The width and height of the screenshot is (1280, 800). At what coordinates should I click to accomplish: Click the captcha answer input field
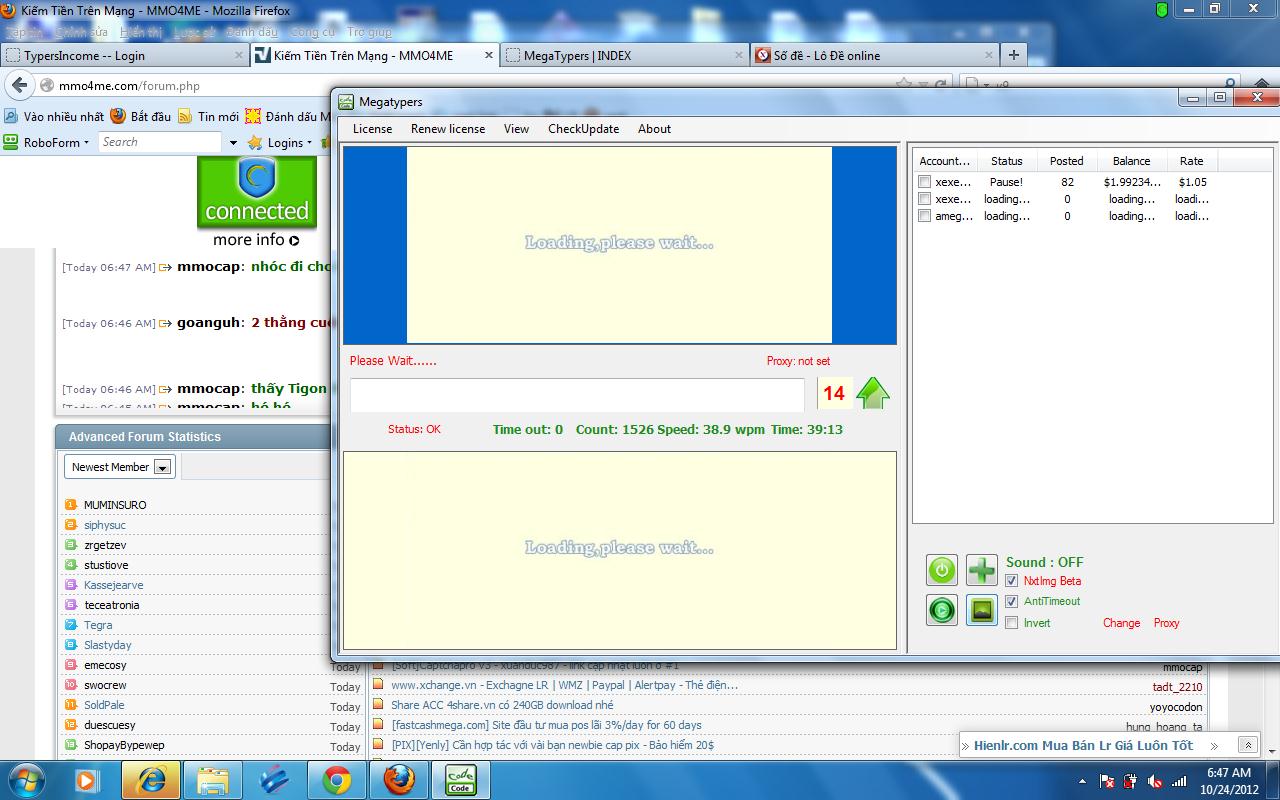(x=577, y=394)
